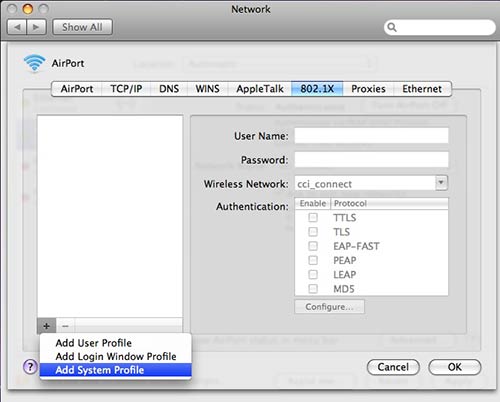500x402 pixels.
Task: Click the Password input field
Action: pos(371,160)
